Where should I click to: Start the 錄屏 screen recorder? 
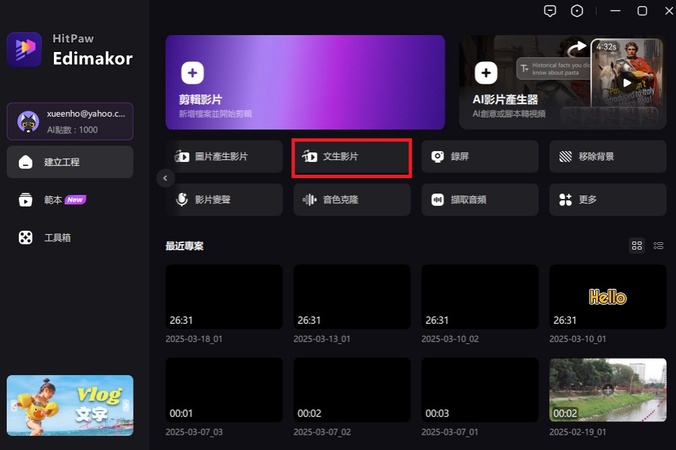(x=480, y=156)
